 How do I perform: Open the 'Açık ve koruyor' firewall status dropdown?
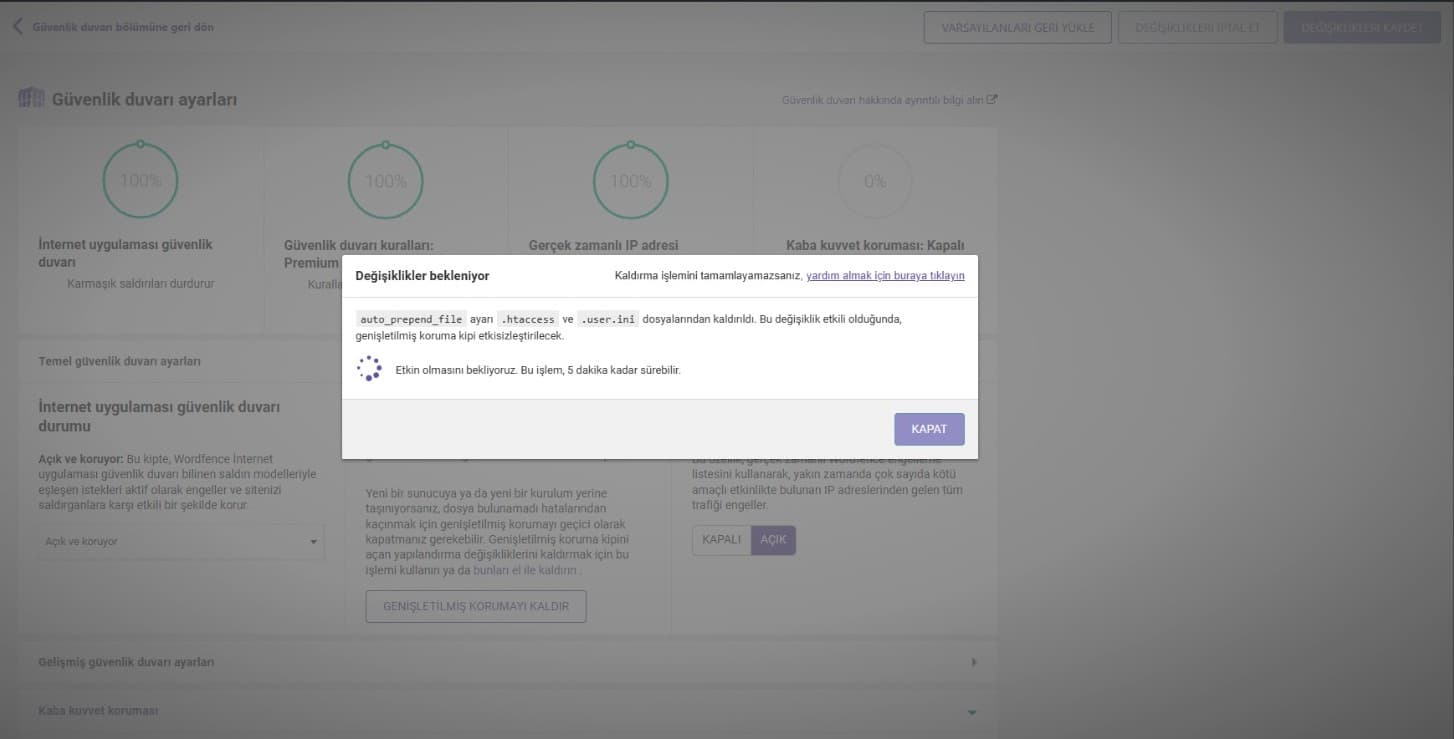[181, 542]
